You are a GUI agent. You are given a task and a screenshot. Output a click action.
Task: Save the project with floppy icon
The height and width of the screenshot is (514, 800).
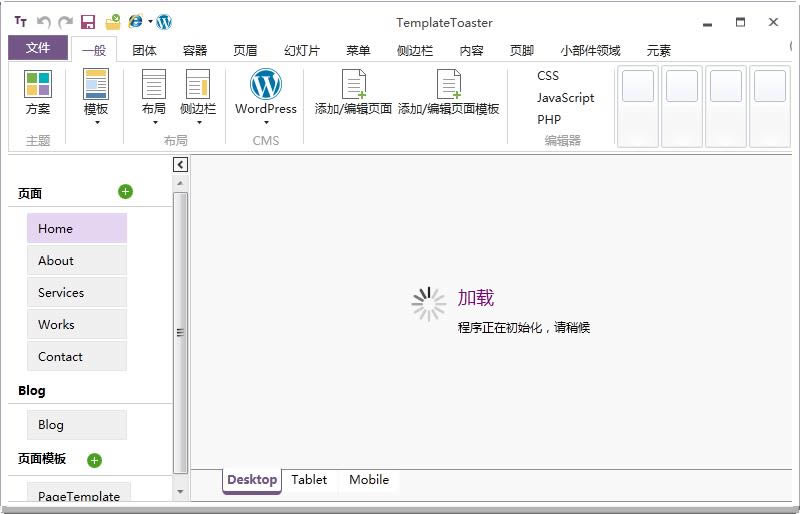[88, 22]
